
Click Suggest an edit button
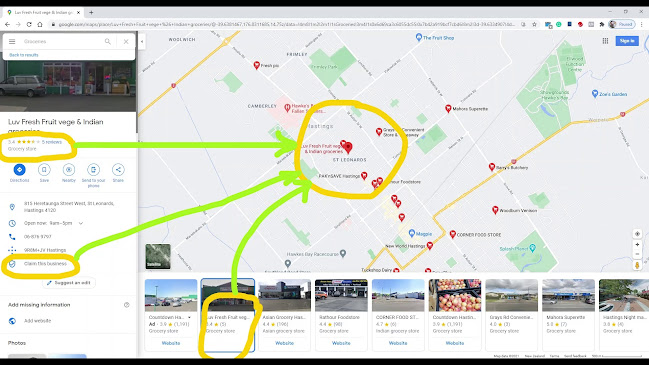click(x=69, y=283)
